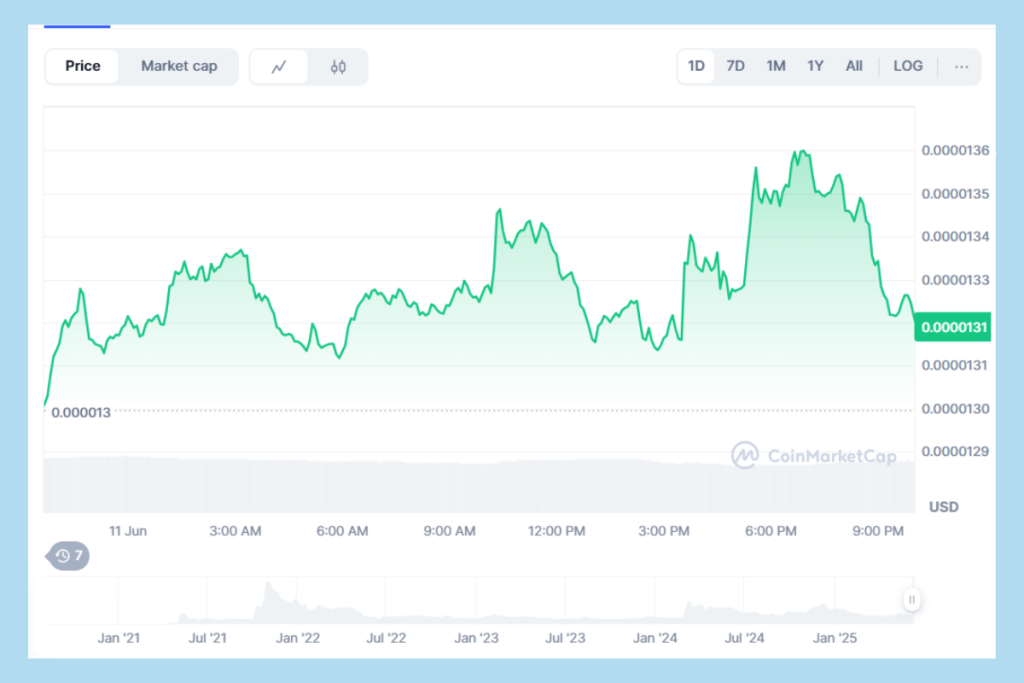Click the 9:00 PM time label

click(x=878, y=531)
